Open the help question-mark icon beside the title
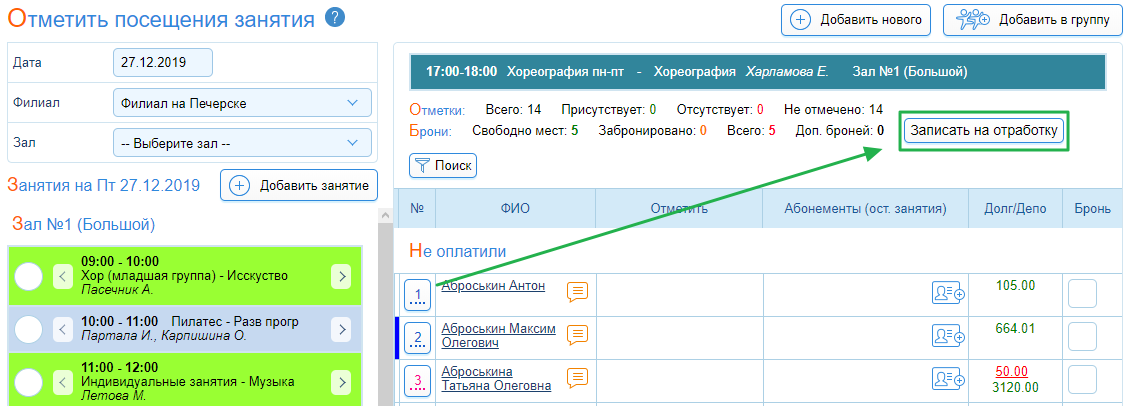The width and height of the screenshot is (1130, 406). tap(334, 17)
